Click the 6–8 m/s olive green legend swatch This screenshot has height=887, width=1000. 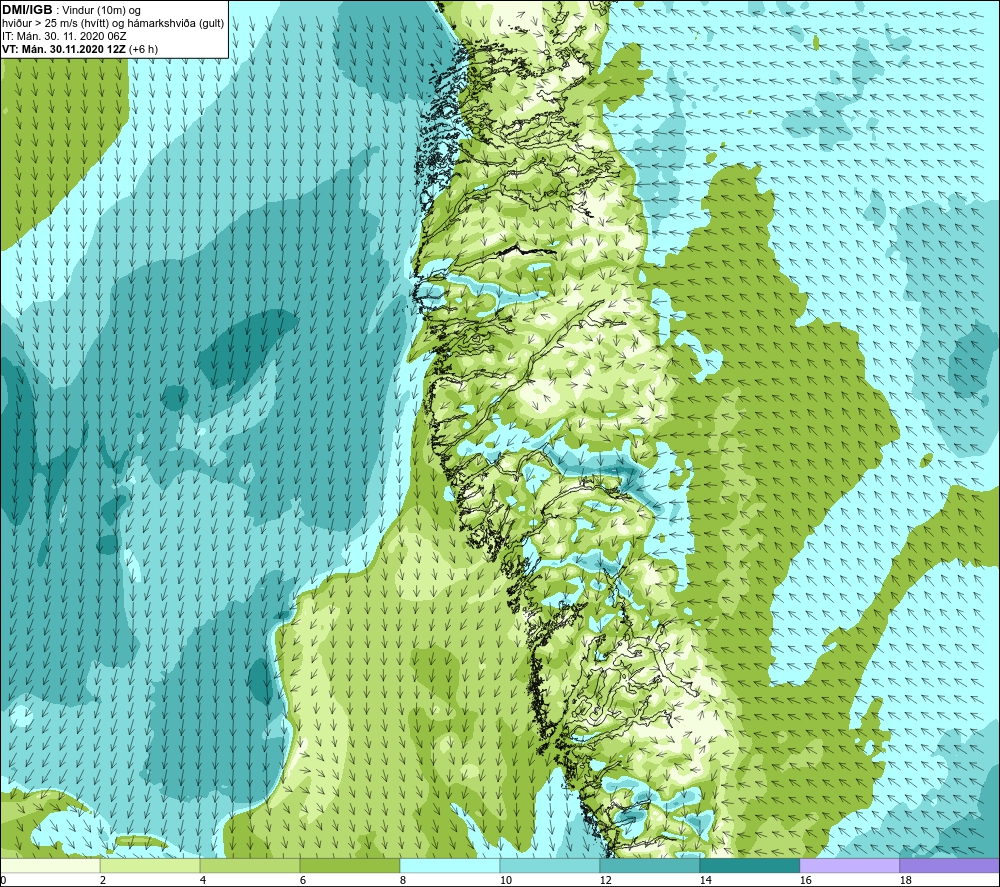[349, 865]
